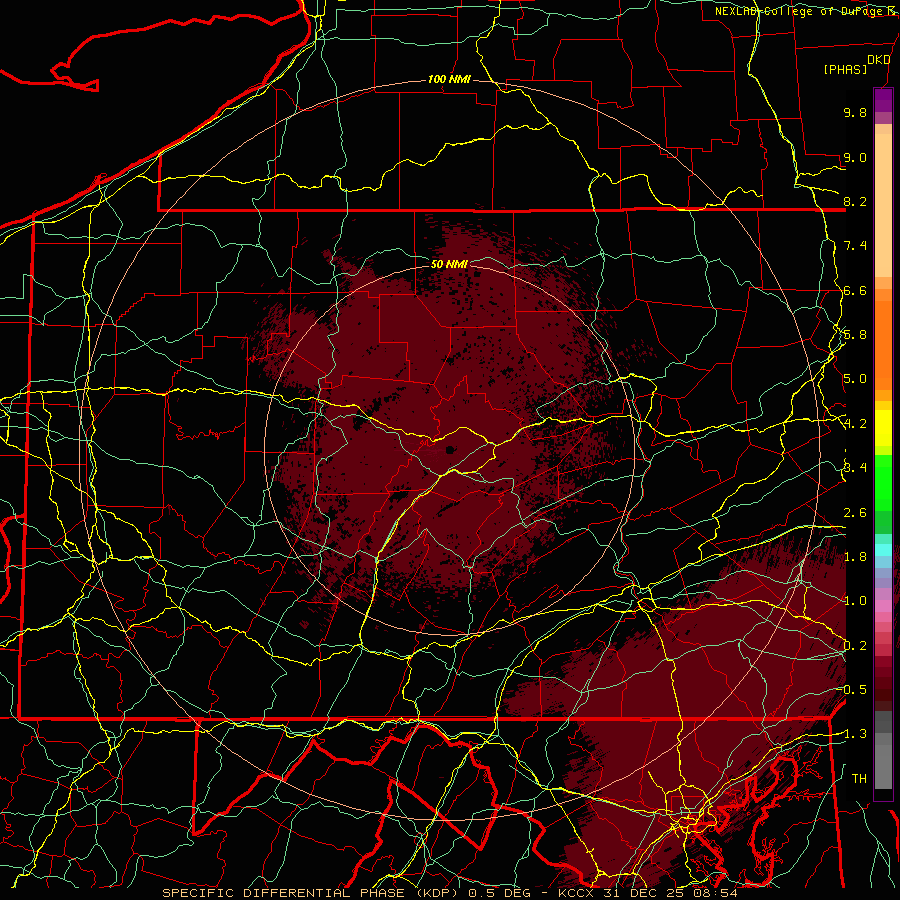
Task: Click the 0.2 legend value
Action: [855, 646]
